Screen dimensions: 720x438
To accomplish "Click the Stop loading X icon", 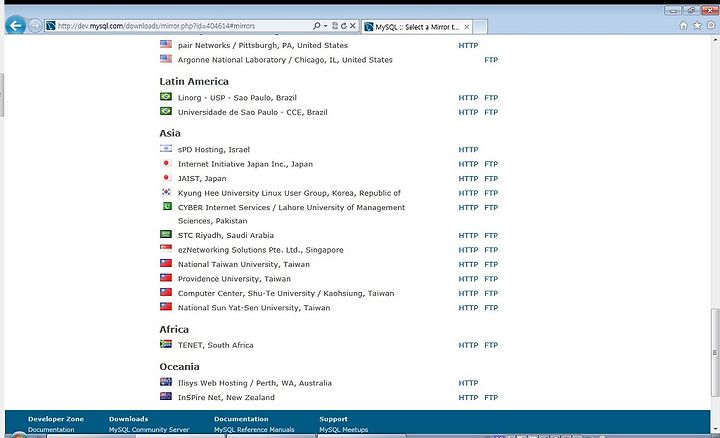I will tap(353, 26).
